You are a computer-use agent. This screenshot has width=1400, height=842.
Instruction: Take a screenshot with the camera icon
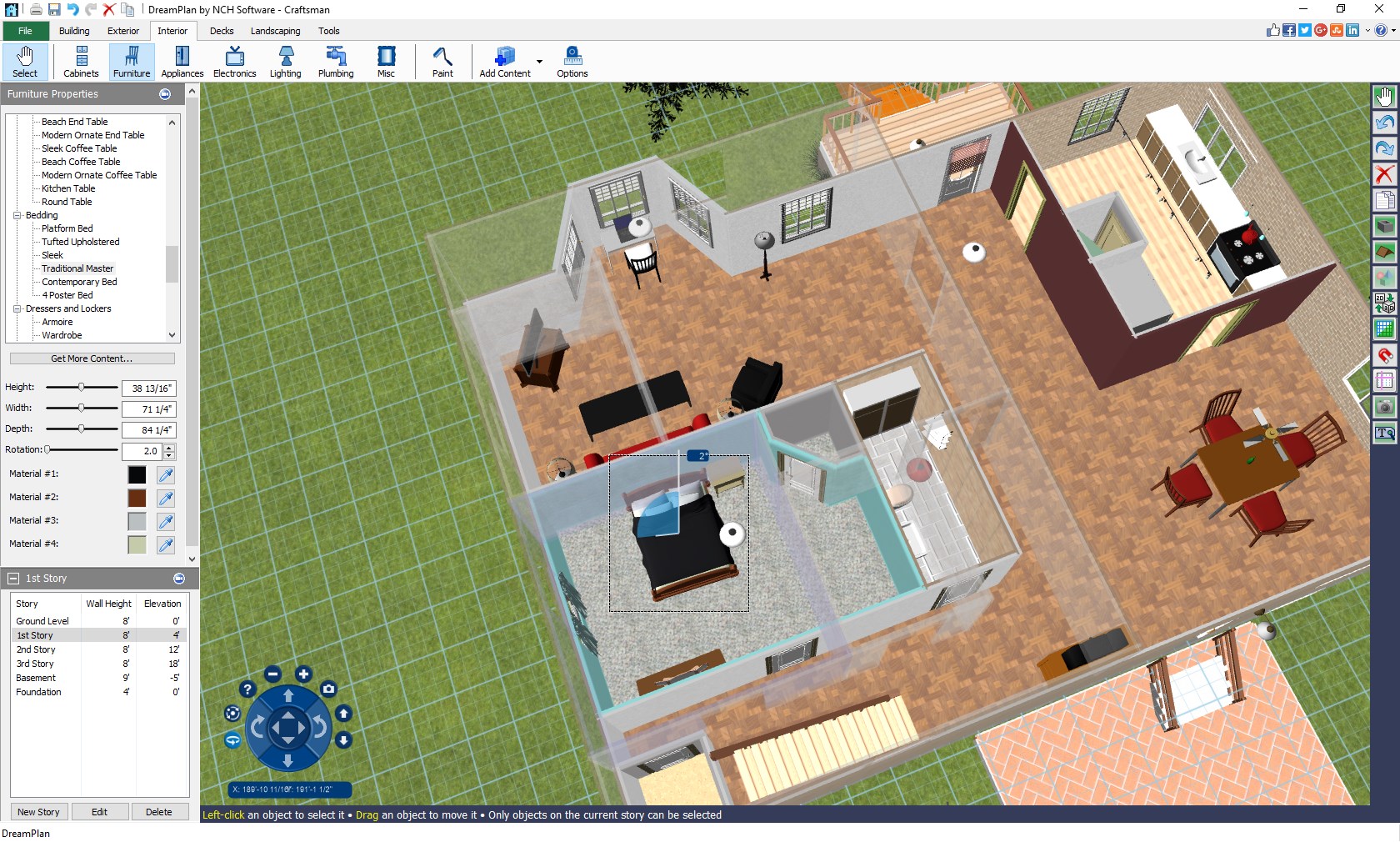coord(329,690)
